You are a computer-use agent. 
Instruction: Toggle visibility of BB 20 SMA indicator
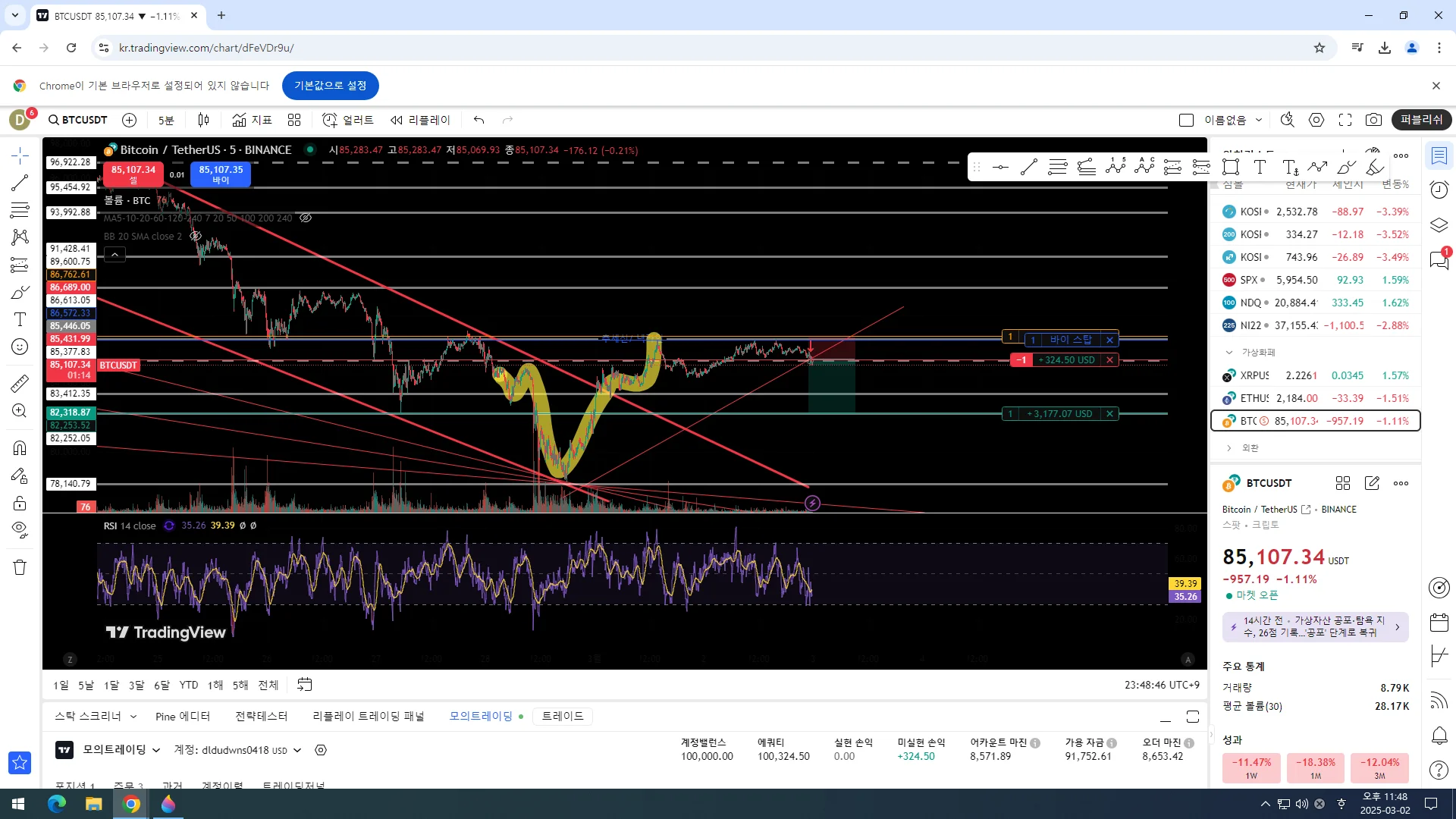[196, 237]
